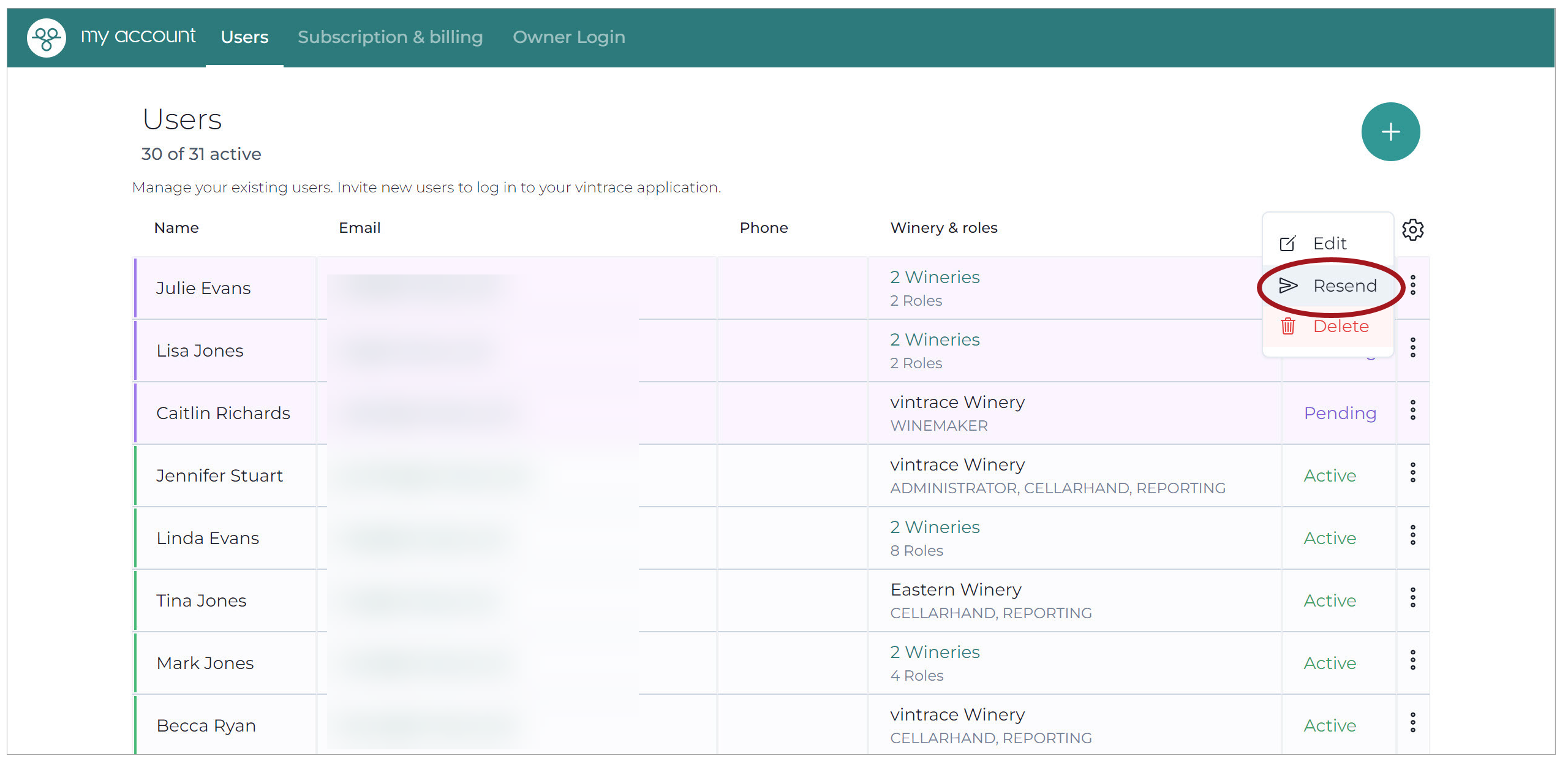
Task: Open the three-dot menu for Jennifer Stuart
Action: [1412, 472]
